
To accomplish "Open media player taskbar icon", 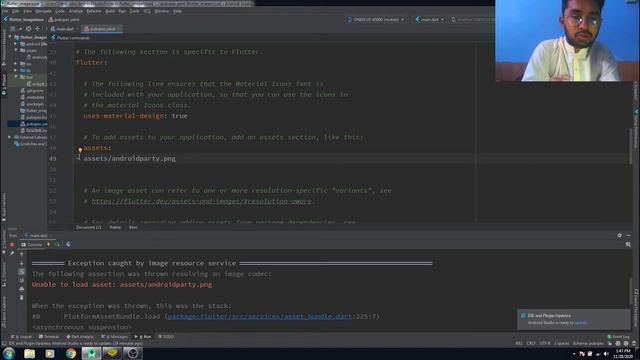I will tap(50, 353).
